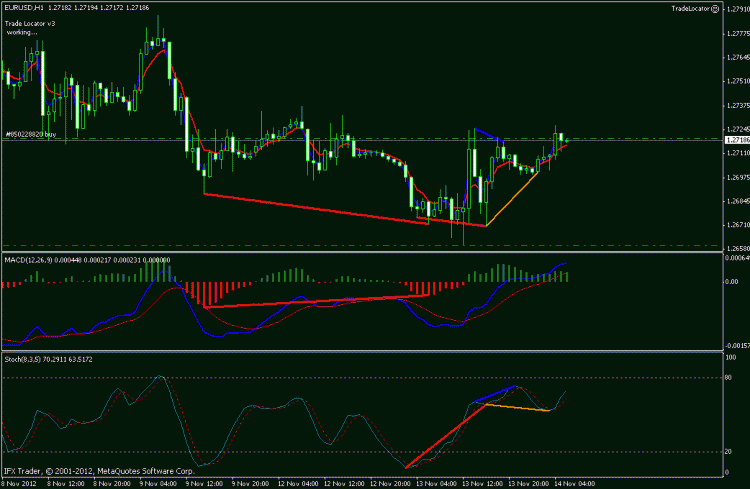Click the IFX Trader MetaQuotes copyright text
750x489 pixels.
(99, 471)
